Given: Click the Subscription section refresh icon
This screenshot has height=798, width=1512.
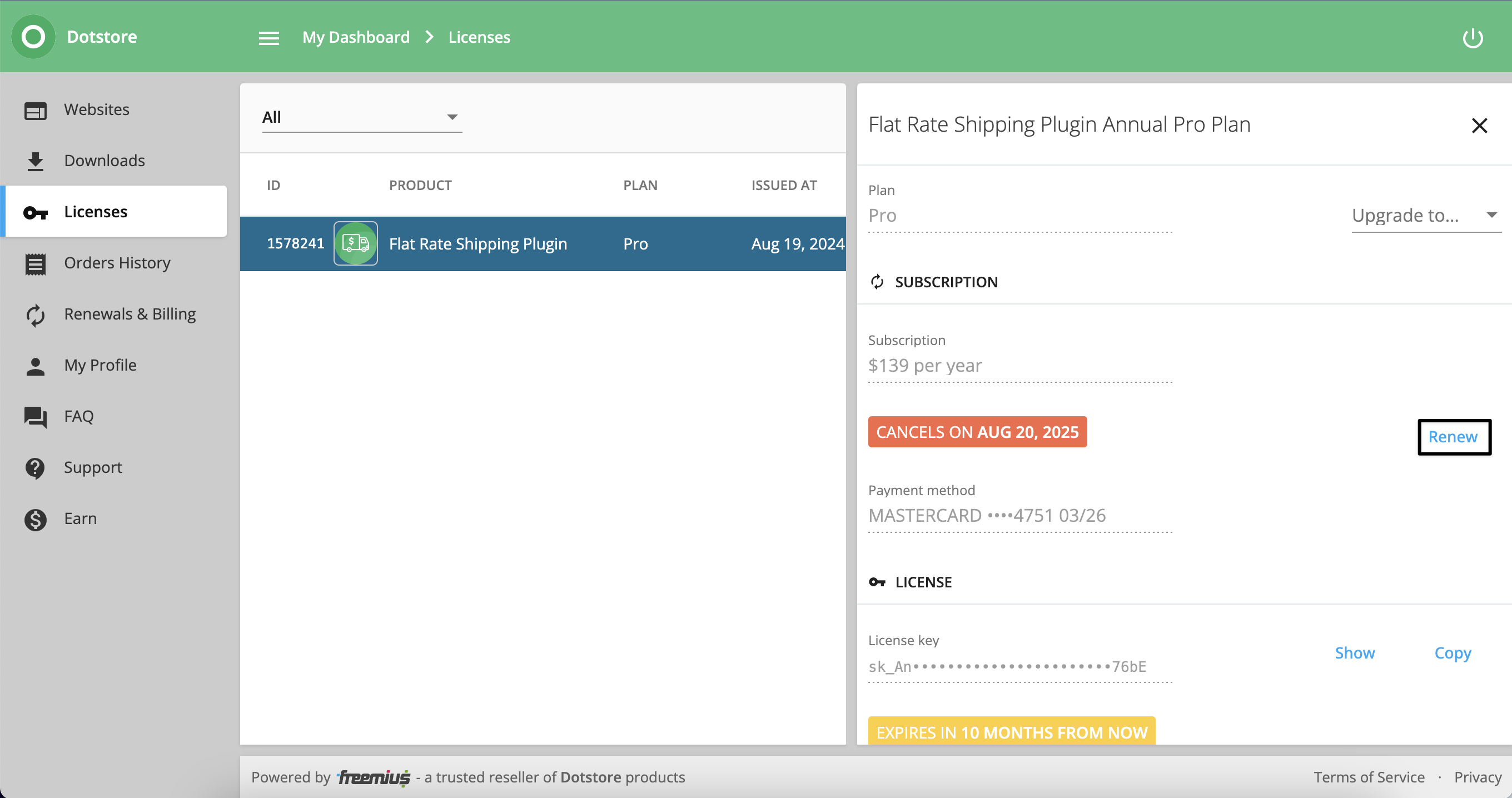Looking at the screenshot, I should [877, 282].
